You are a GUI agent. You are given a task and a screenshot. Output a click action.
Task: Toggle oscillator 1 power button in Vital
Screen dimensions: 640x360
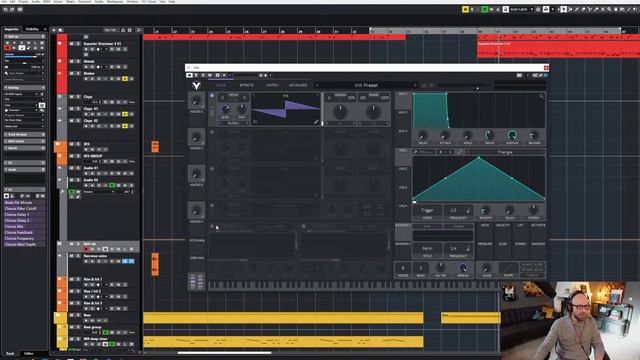[212, 96]
